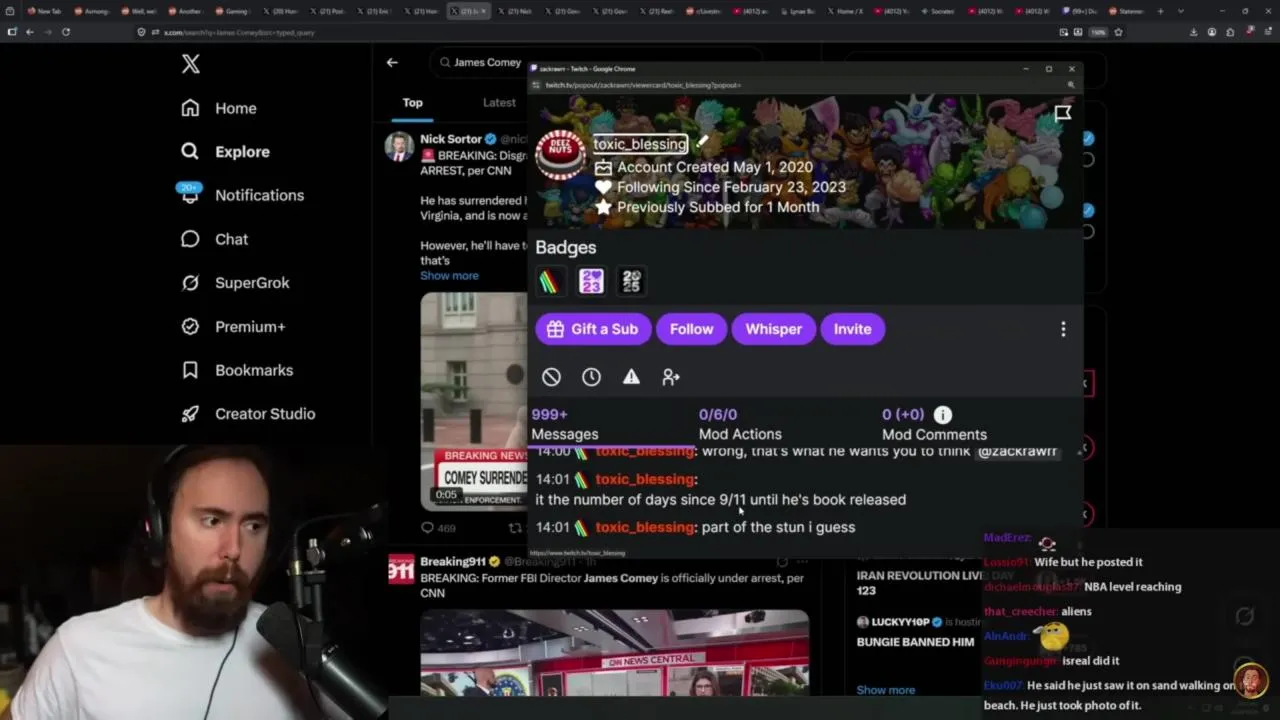Viewport: 1280px width, 720px height.
Task: Open Breaking911 profile name link
Action: [452, 561]
